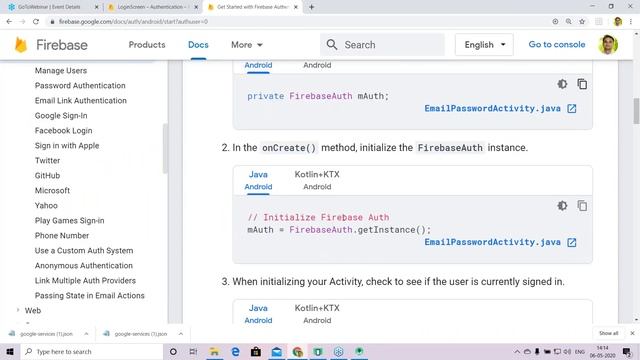Expand the Web section in sidebar
Viewport: 640px width, 360px height.
18,310
